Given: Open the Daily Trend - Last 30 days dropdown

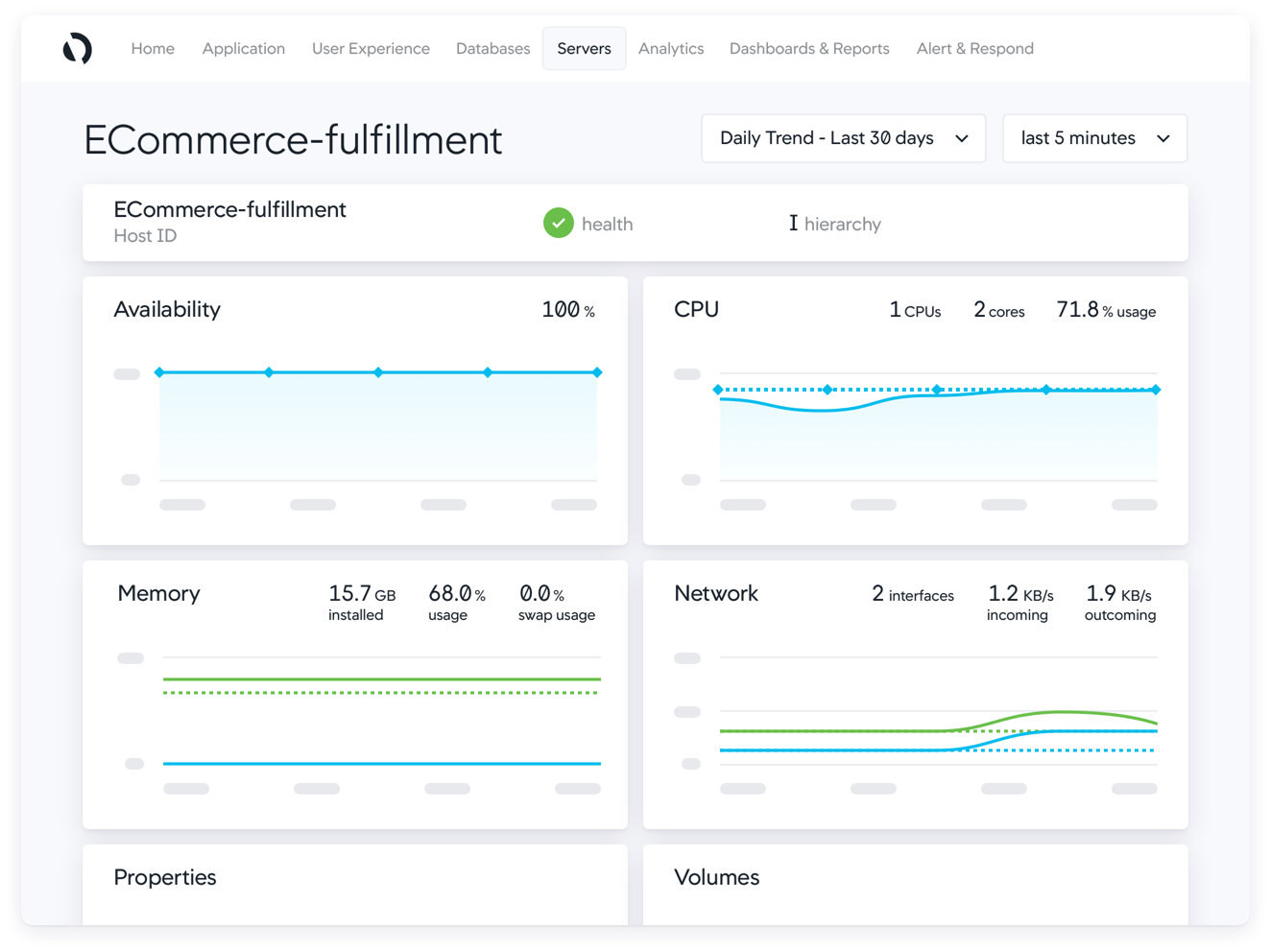Looking at the screenshot, I should coord(844,138).
